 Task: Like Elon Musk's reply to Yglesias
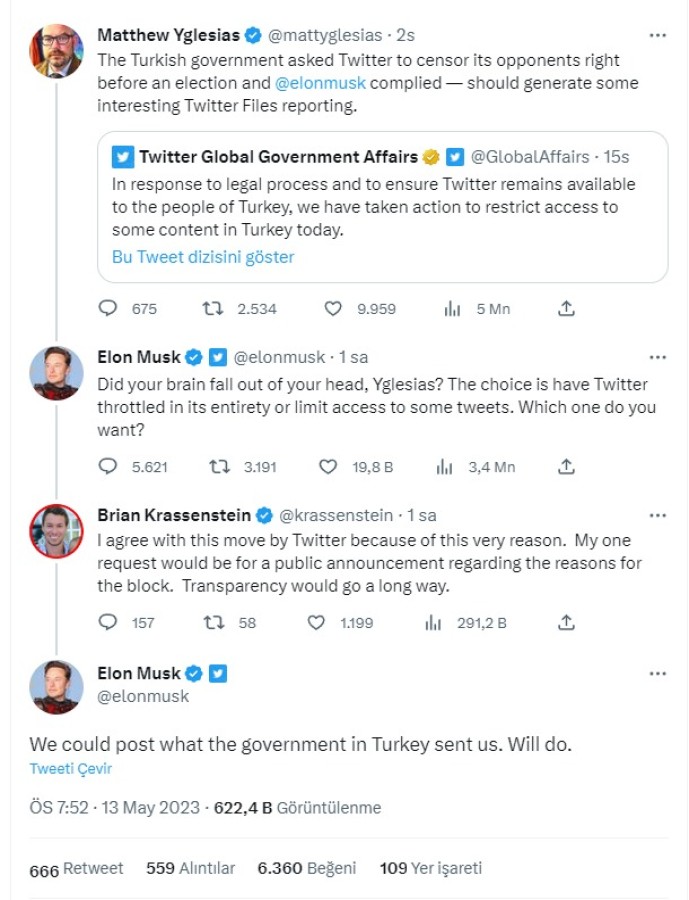(x=327, y=466)
